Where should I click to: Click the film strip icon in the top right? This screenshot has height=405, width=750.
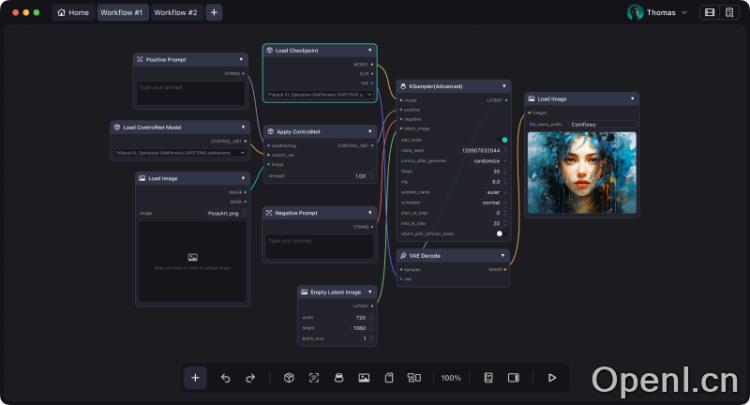710,13
